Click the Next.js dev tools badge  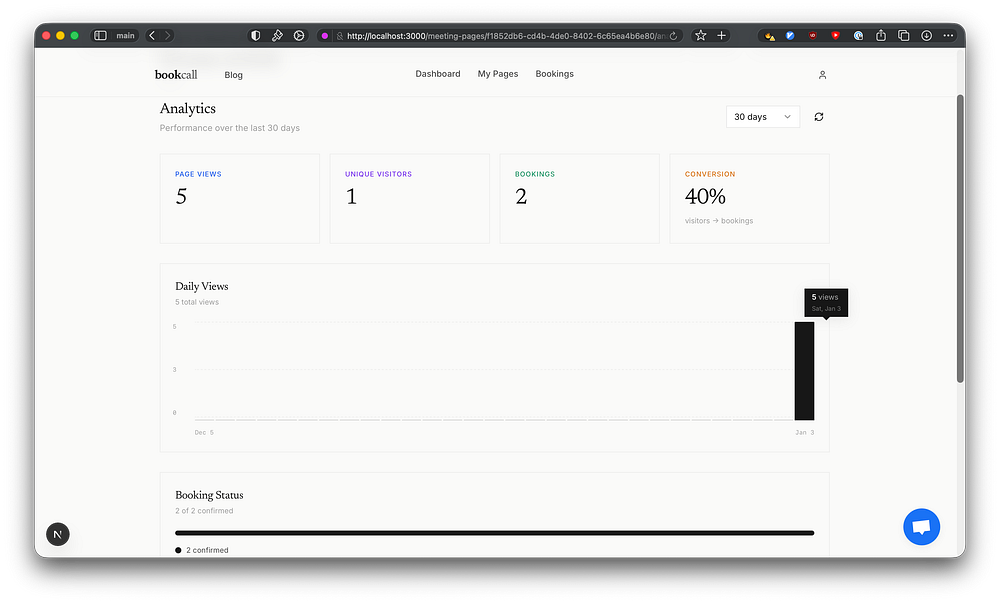coord(57,534)
